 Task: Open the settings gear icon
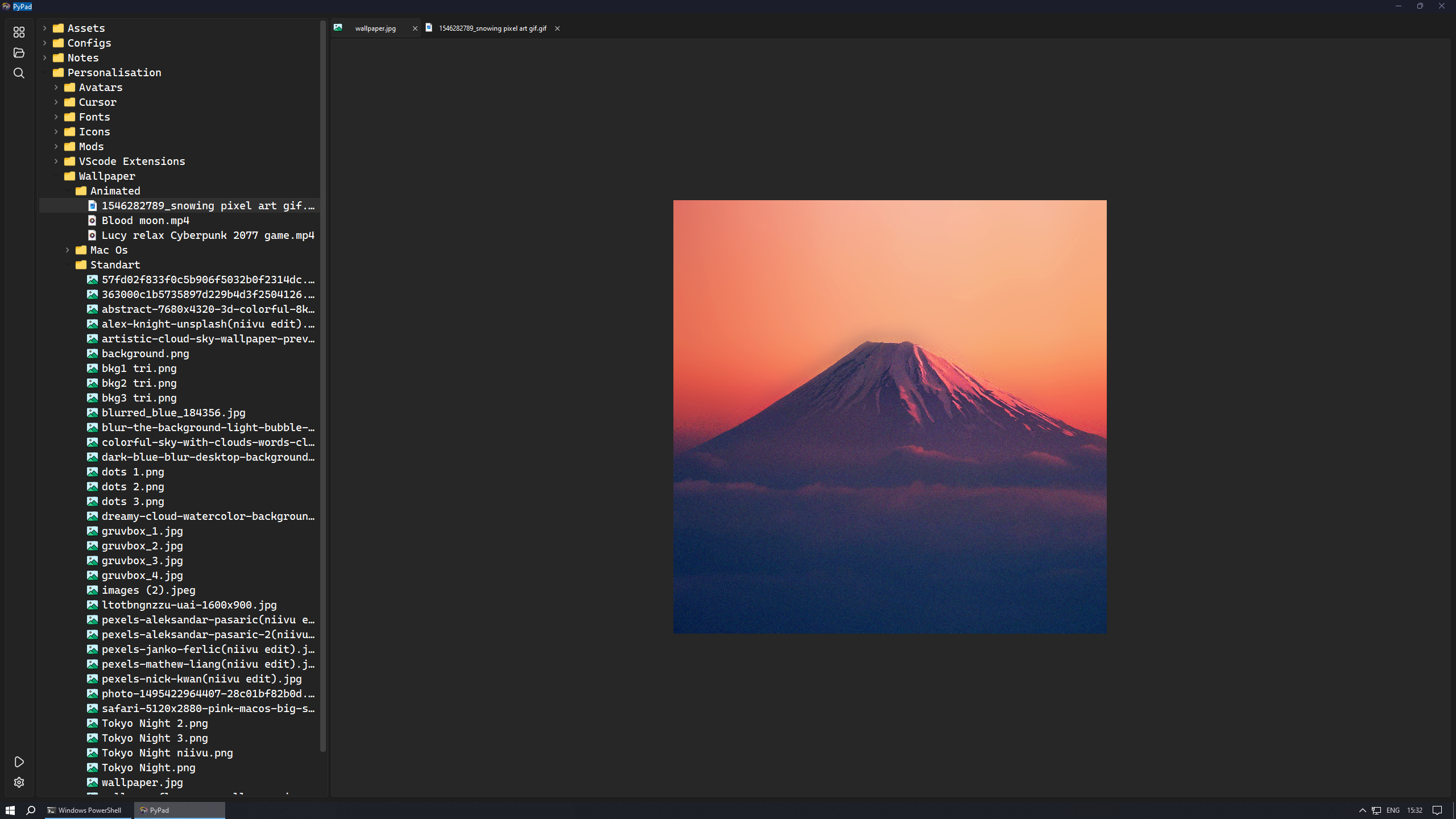point(19,783)
